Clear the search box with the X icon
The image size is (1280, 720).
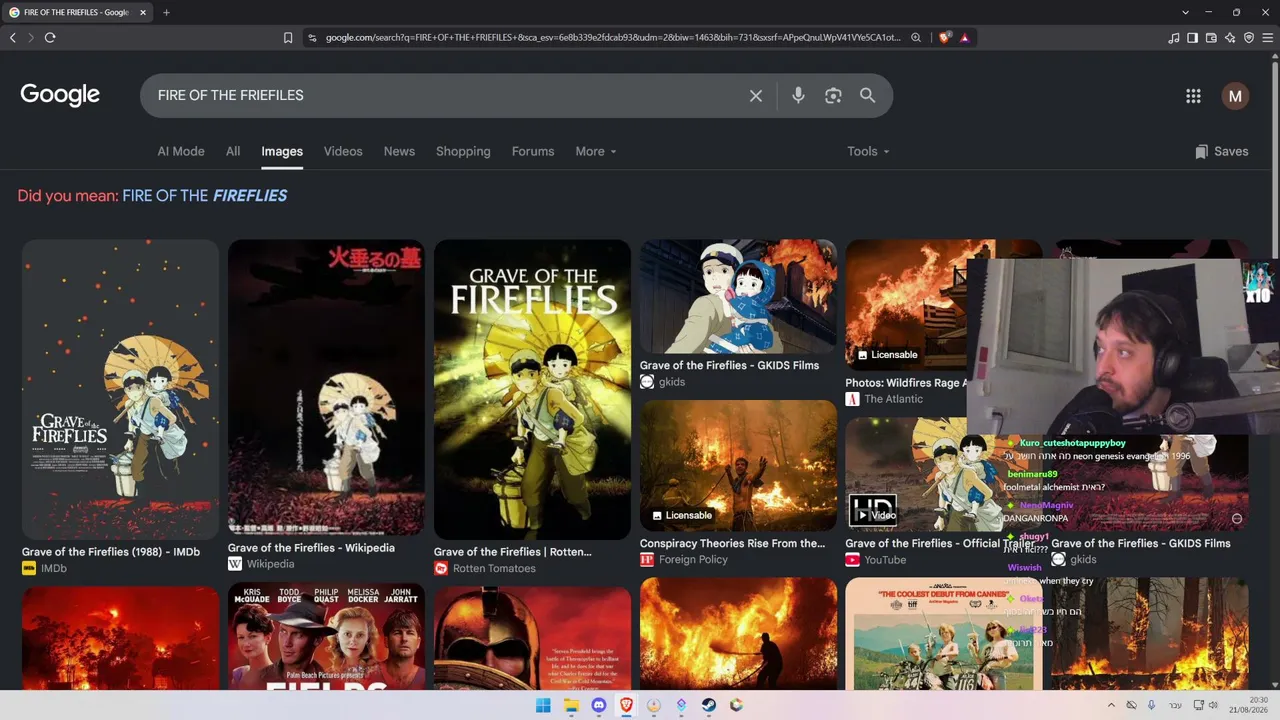[x=756, y=96]
